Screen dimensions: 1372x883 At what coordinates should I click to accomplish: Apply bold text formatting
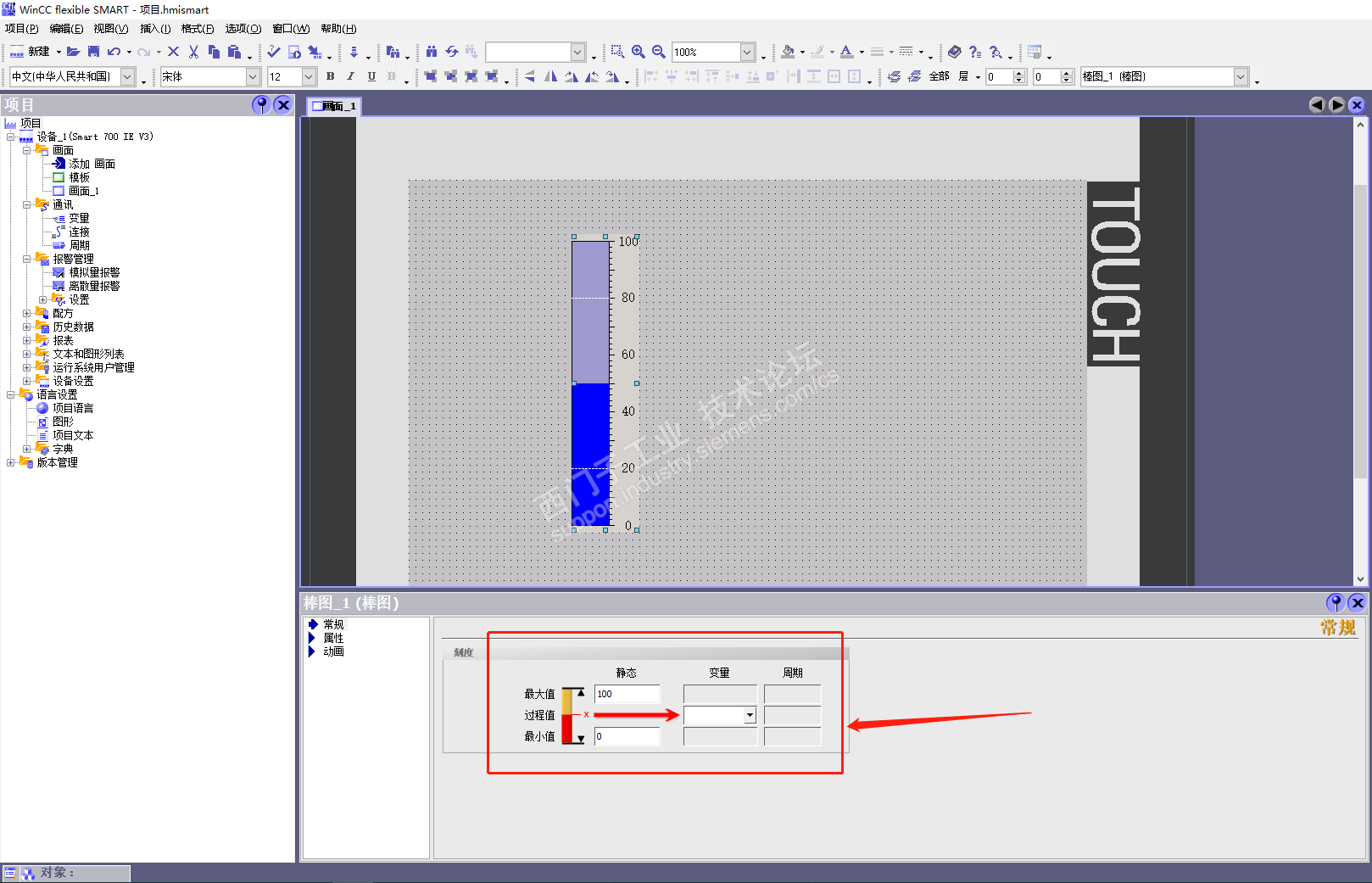(330, 76)
